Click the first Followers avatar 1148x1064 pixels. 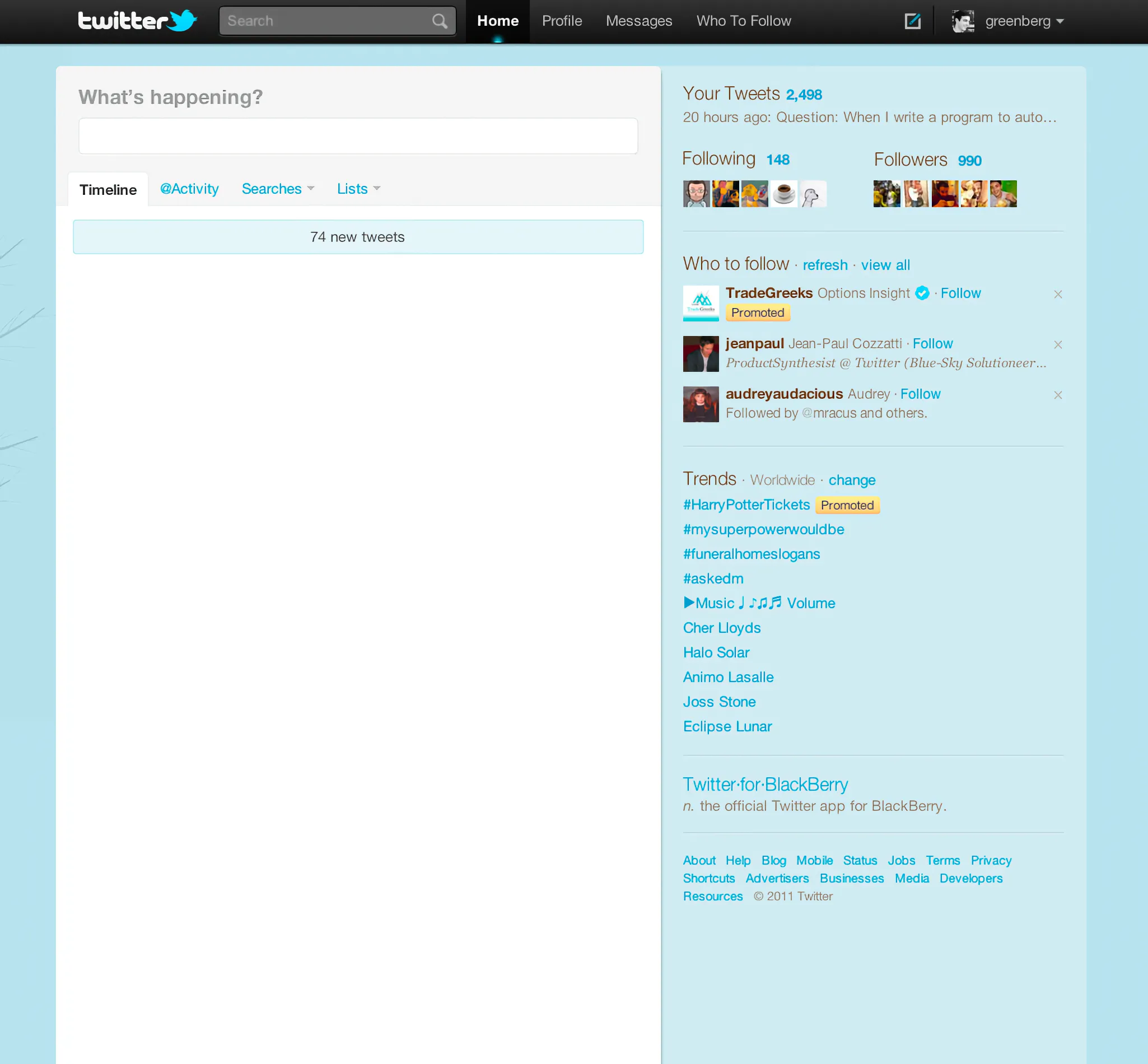click(x=886, y=193)
